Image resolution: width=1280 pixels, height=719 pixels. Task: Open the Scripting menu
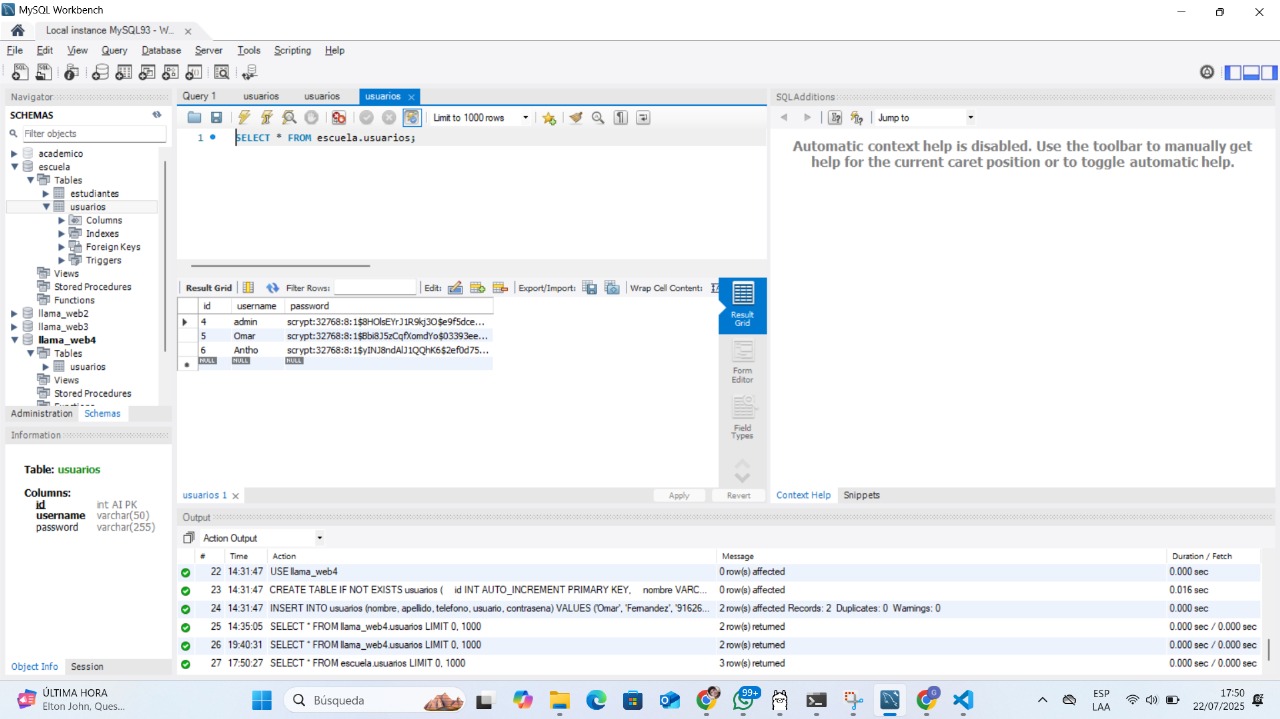click(x=292, y=50)
